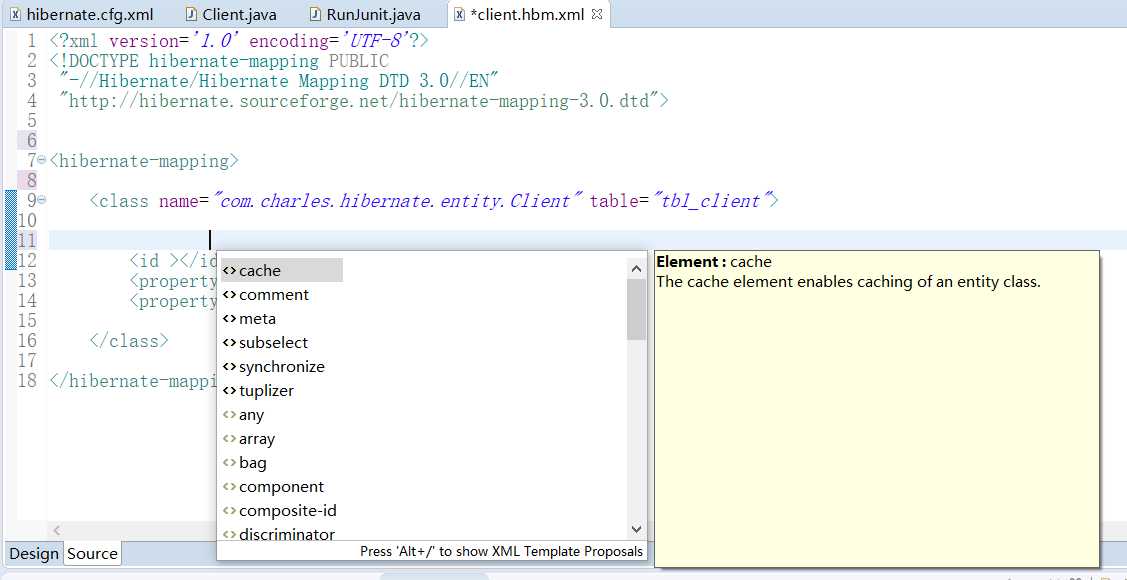Insert the composite-id element proposal
The height and width of the screenshot is (580, 1127).
coord(288,511)
